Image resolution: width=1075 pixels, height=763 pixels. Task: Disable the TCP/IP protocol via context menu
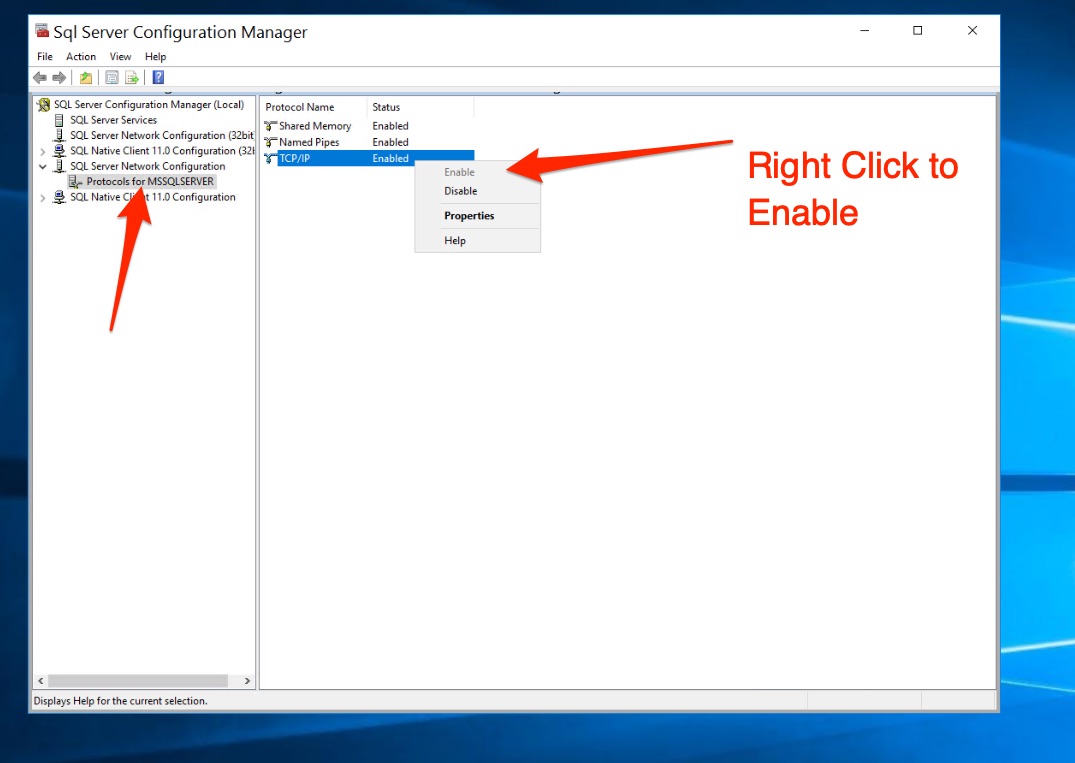tap(460, 191)
